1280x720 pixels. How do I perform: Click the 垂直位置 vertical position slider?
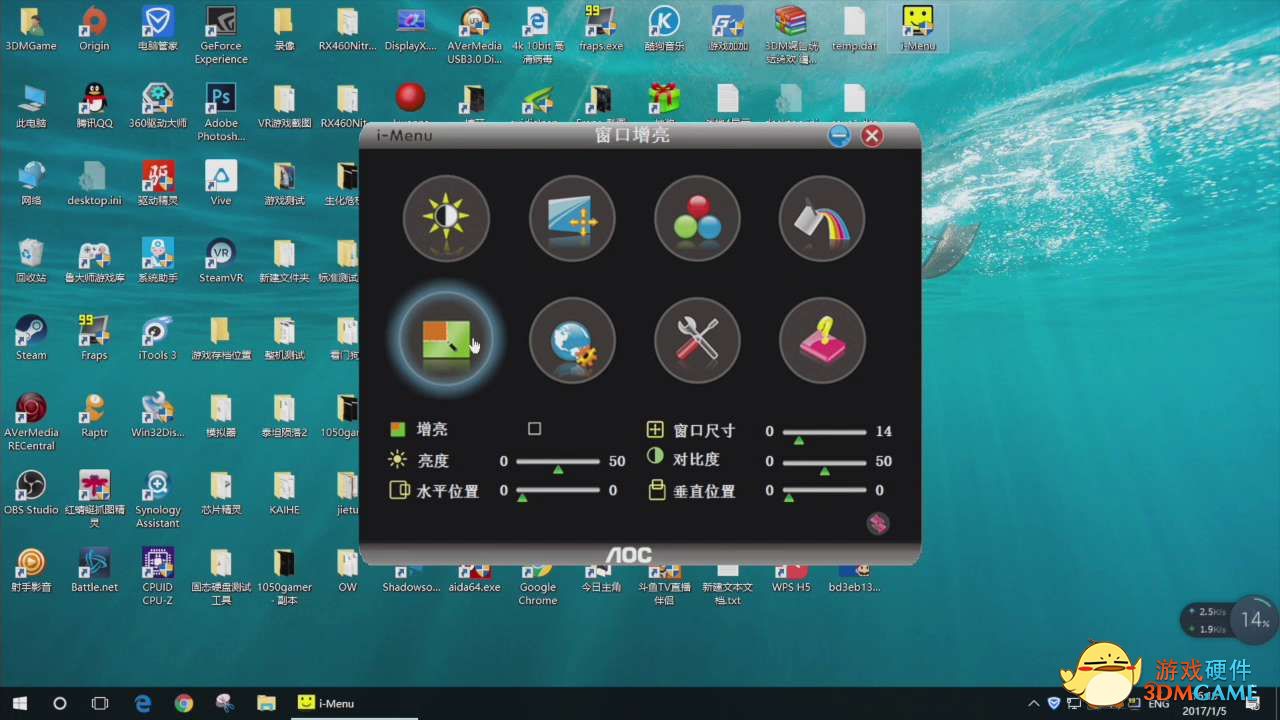click(x=824, y=490)
